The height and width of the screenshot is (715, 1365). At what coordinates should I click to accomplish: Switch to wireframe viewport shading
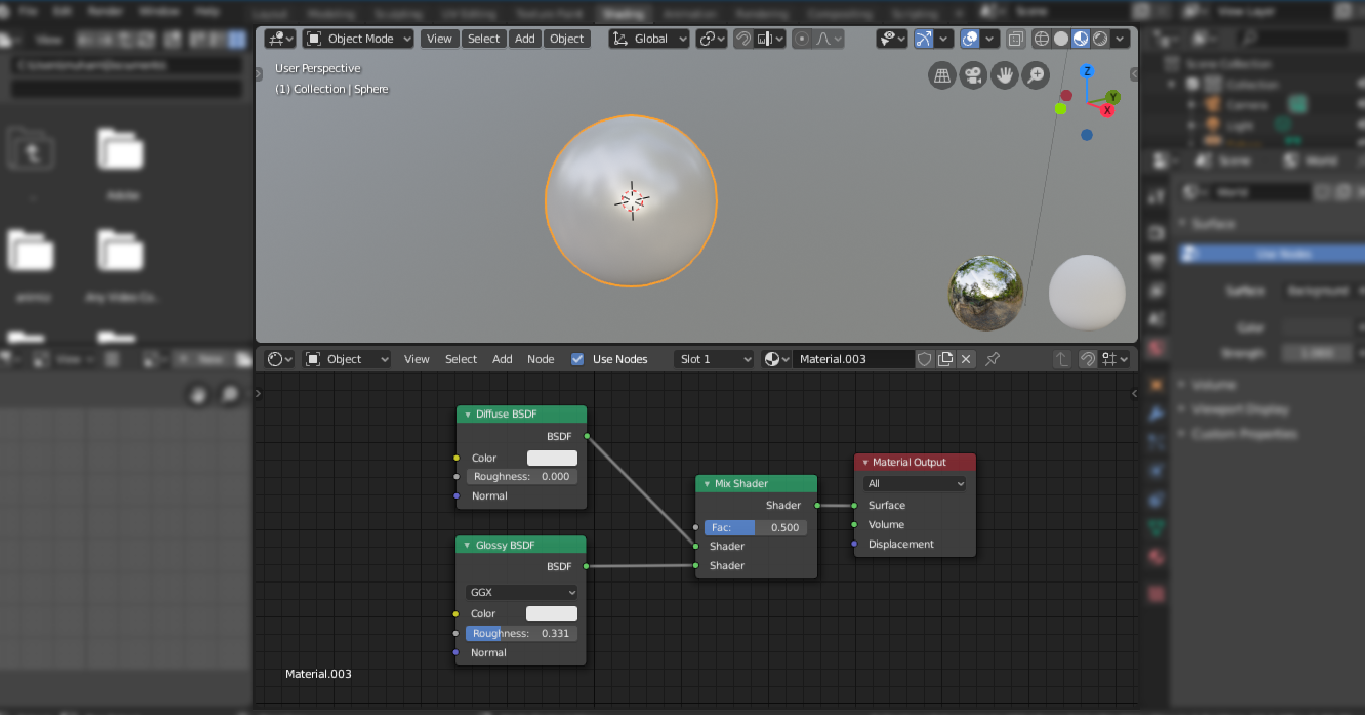(x=1041, y=39)
